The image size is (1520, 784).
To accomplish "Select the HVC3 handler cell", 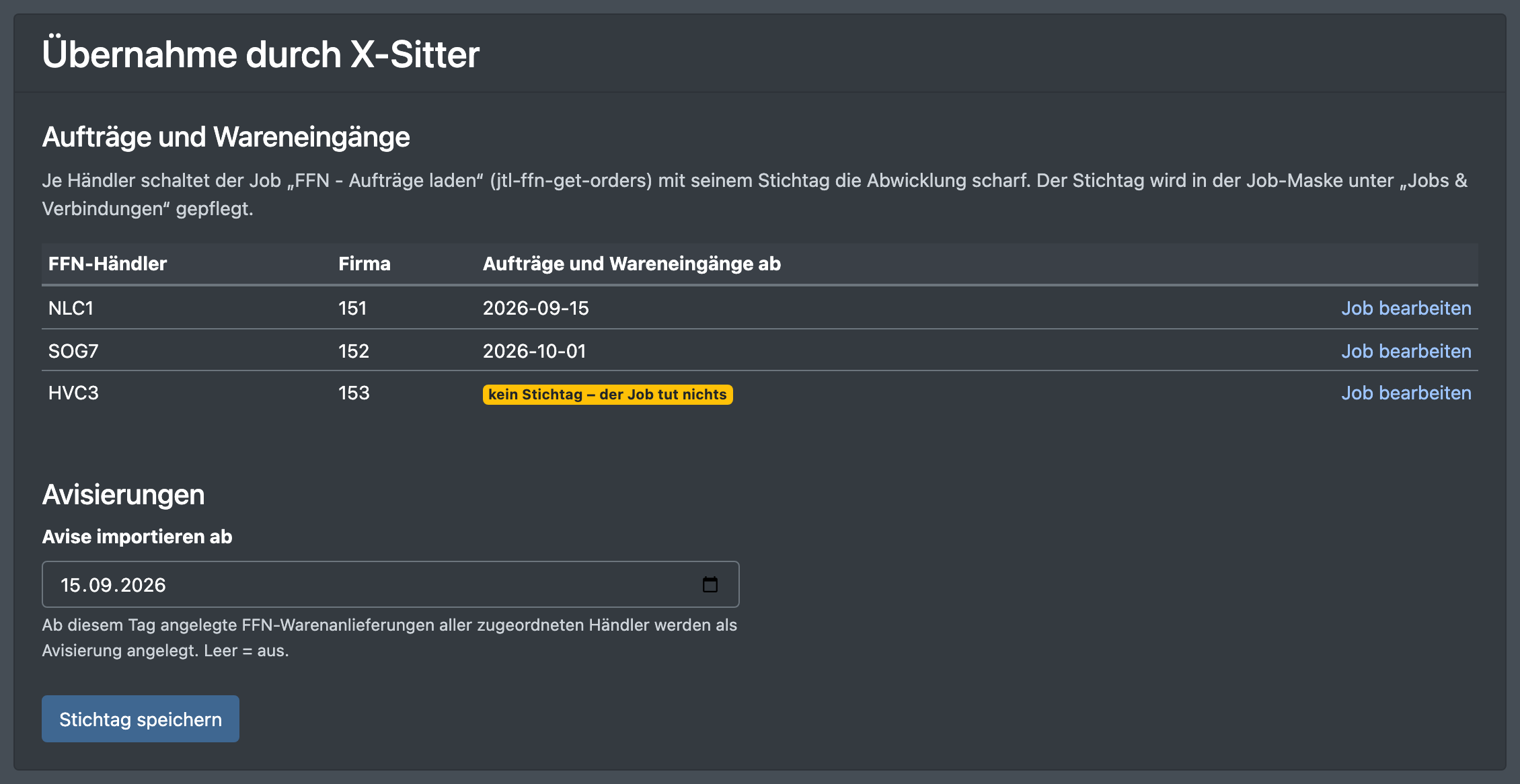I will tap(73, 393).
